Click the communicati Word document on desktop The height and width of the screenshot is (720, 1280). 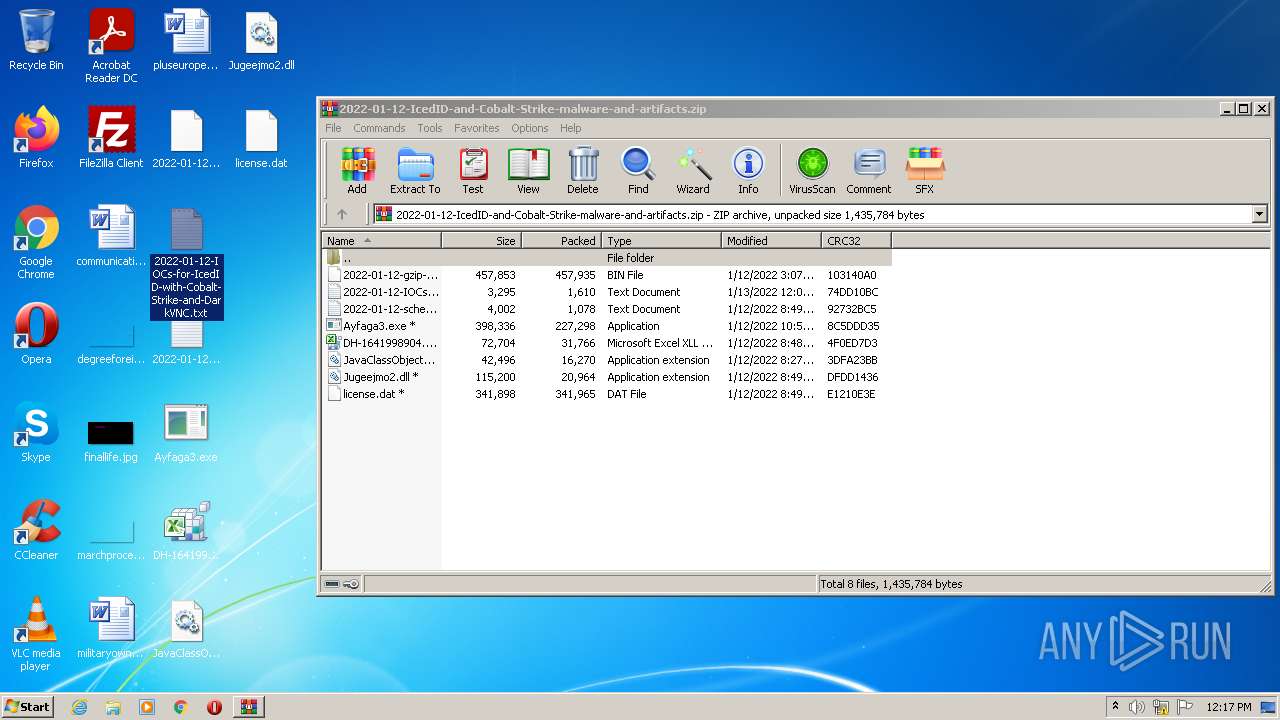pos(111,236)
